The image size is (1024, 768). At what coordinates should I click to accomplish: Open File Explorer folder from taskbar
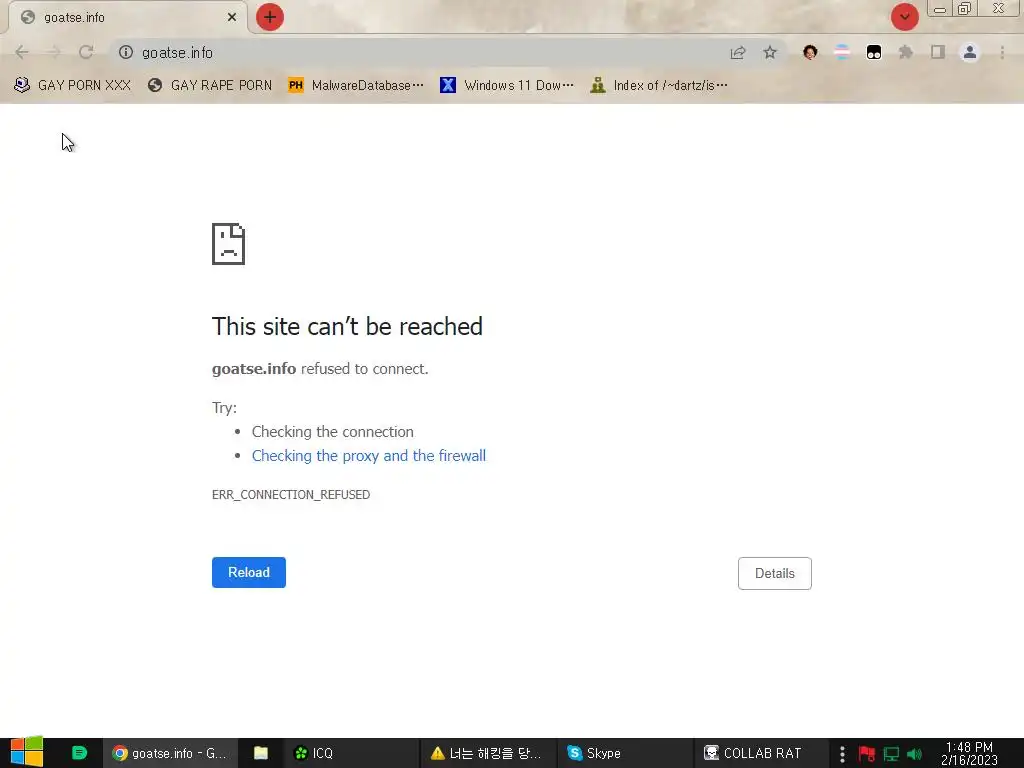tap(261, 753)
